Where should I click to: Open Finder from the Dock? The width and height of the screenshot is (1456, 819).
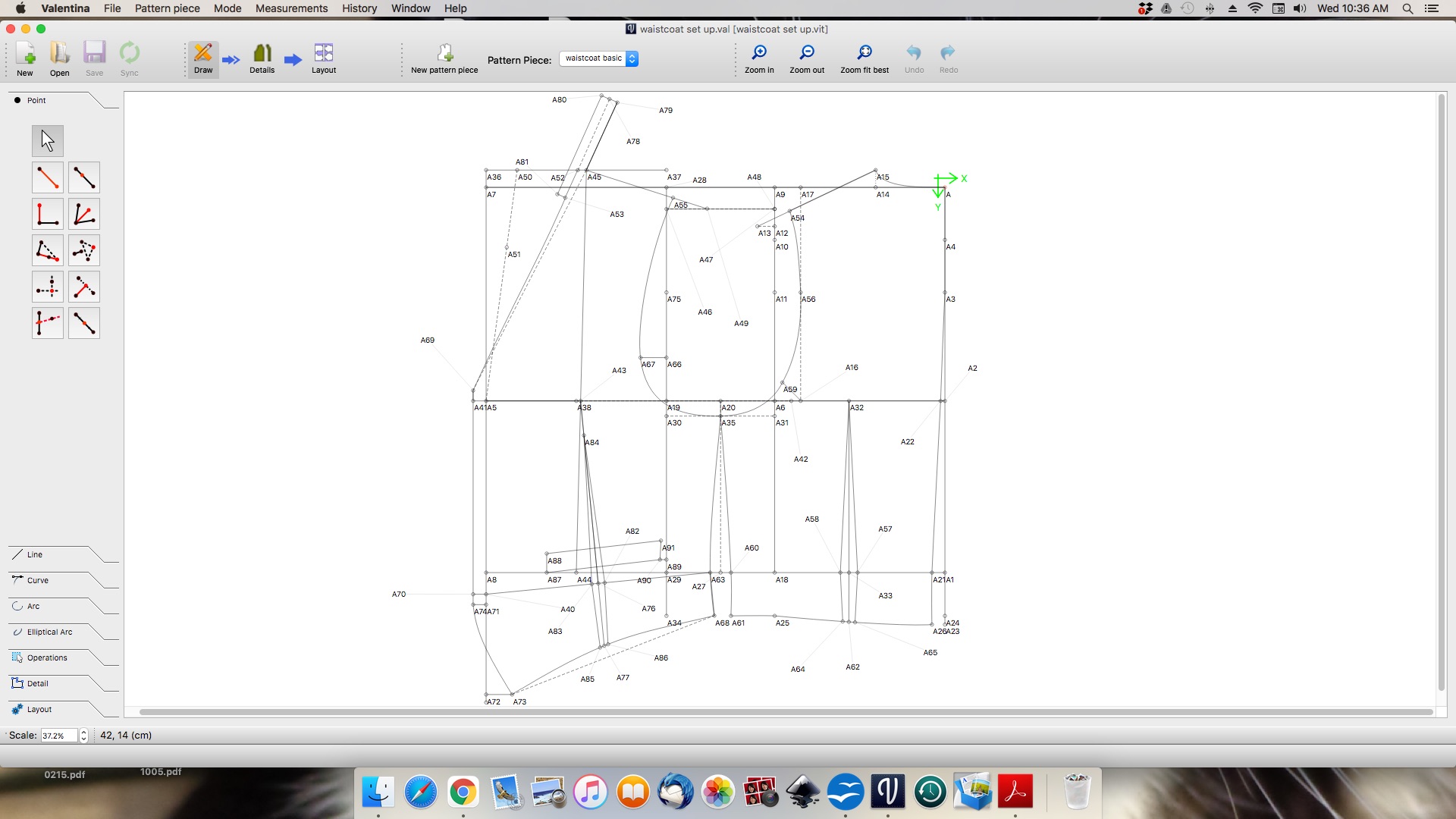pyautogui.click(x=378, y=792)
